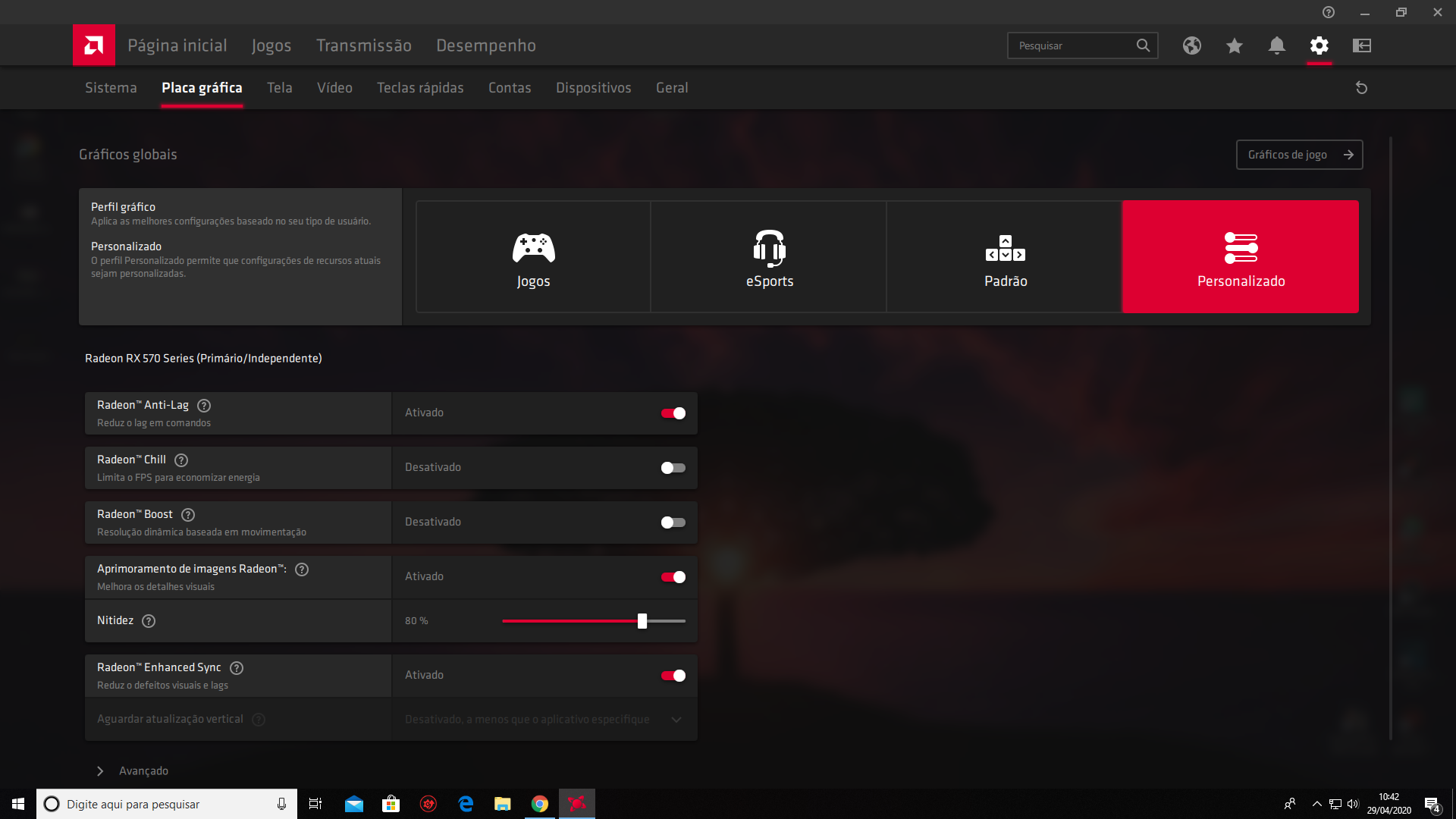The height and width of the screenshot is (819, 1456).
Task: Open Microsoft Store in taskbar
Action: click(x=391, y=804)
